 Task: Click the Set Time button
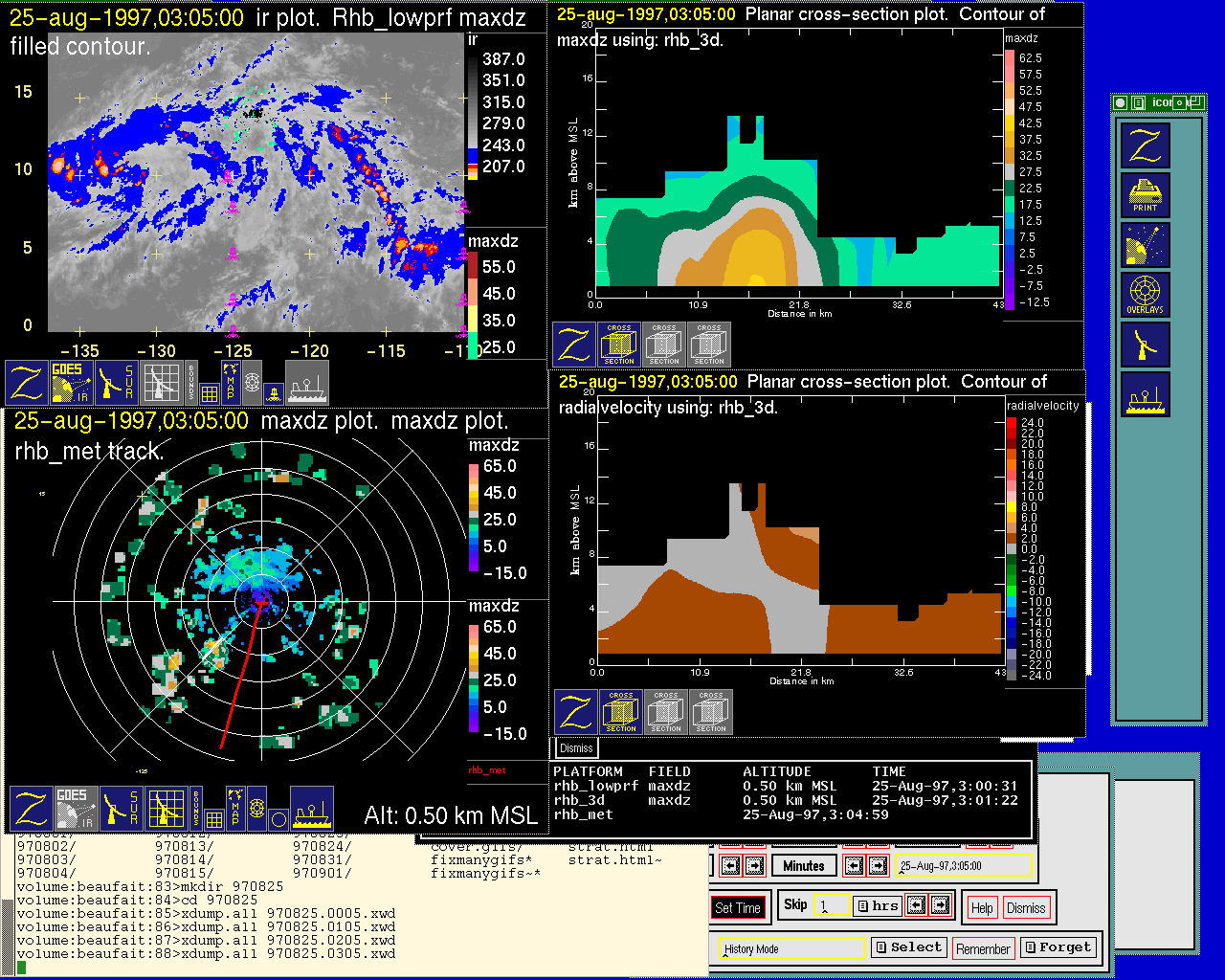point(738,908)
